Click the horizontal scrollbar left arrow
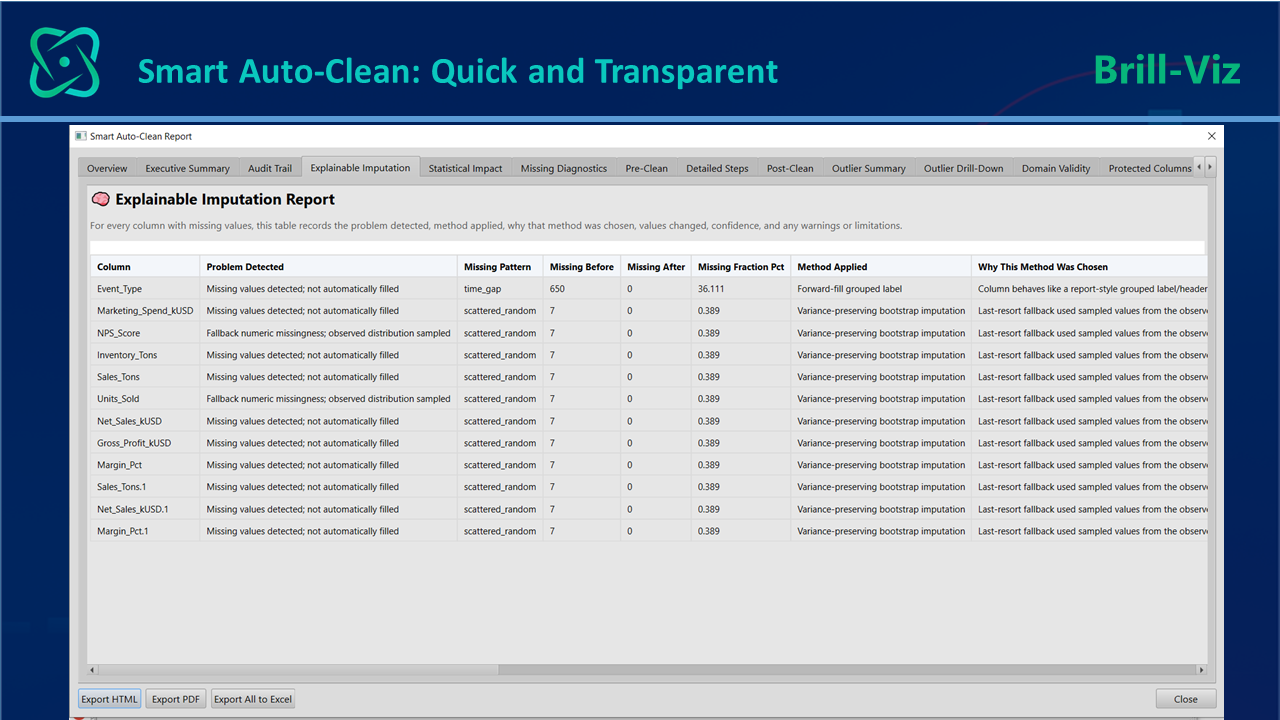The image size is (1280, 720). pos(93,670)
